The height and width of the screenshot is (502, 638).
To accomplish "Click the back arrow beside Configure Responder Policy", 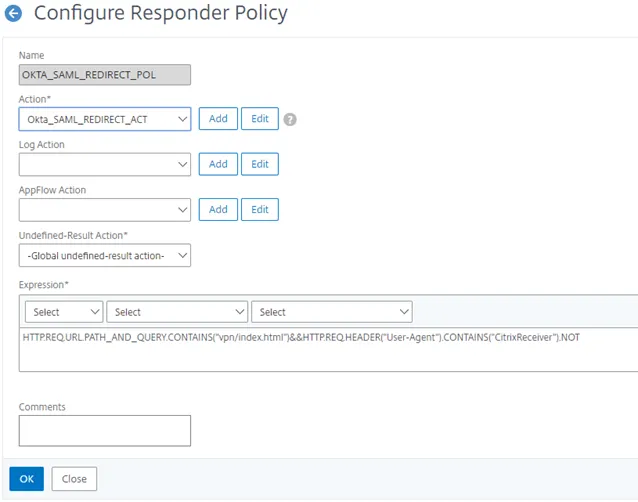I will [x=14, y=14].
